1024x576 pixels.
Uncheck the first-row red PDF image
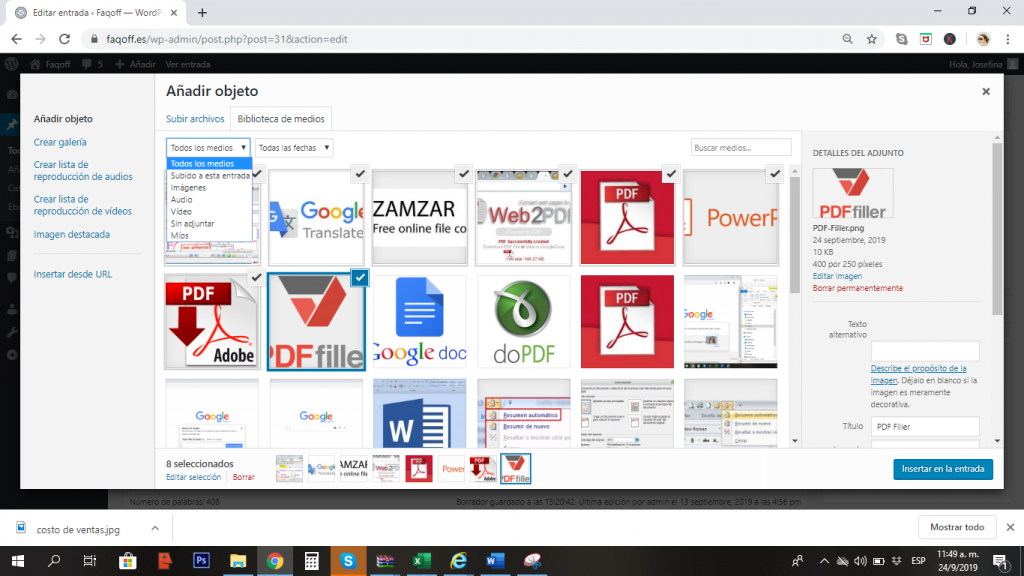tap(671, 174)
